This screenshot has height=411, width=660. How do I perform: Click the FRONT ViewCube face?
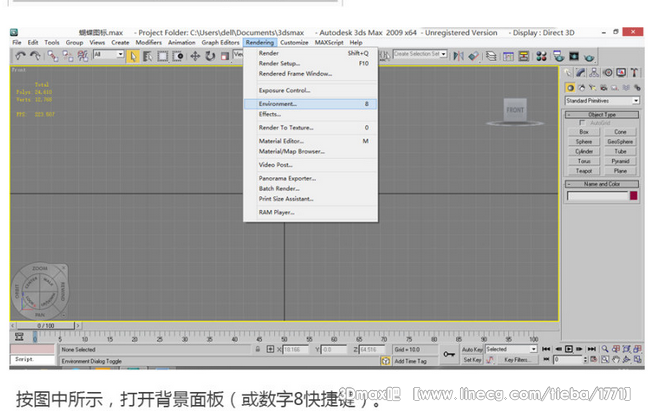(515, 110)
